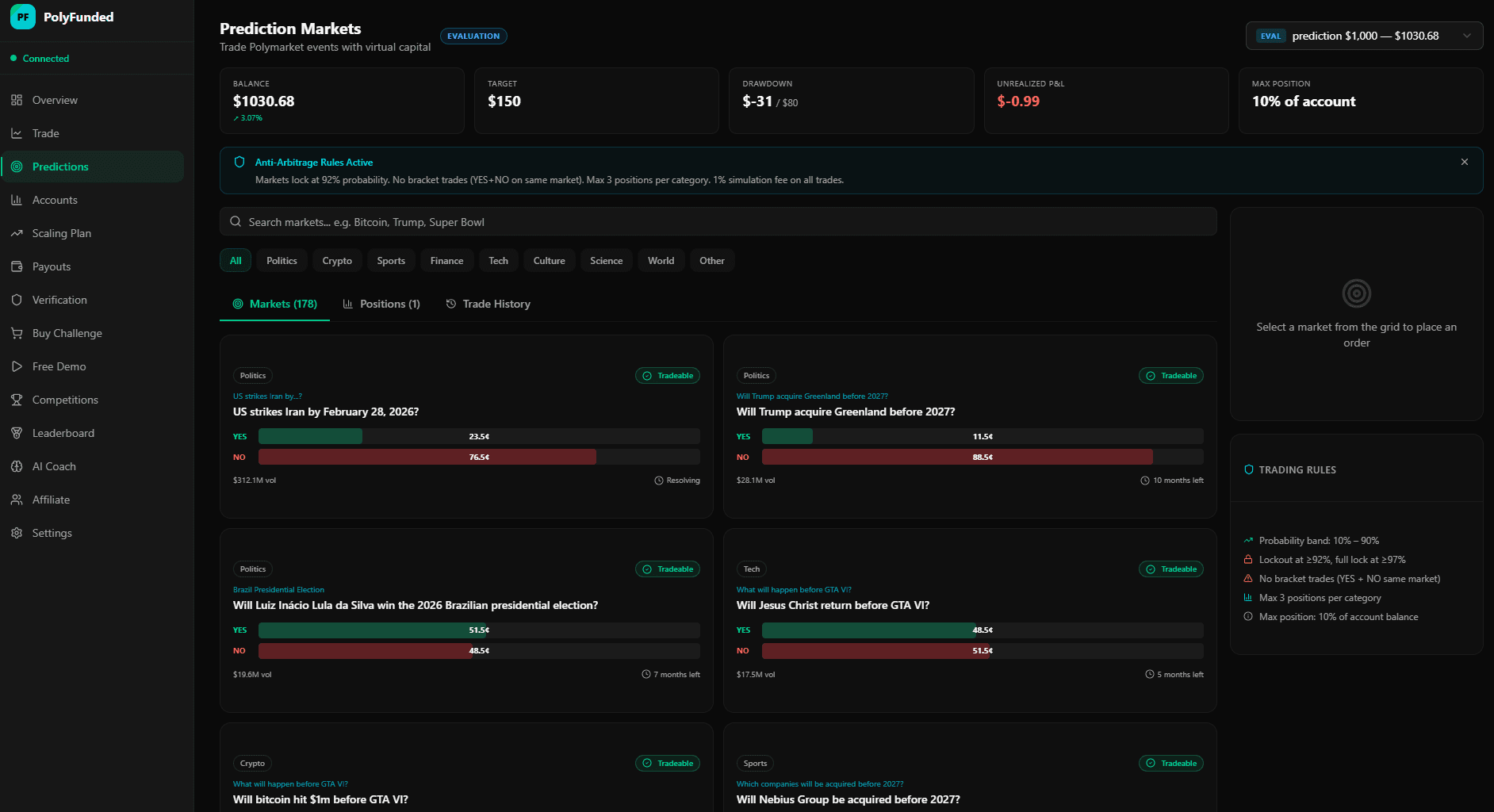Expand the EVAL account selector dropdown
This screenshot has width=1494, height=812.
click(x=1465, y=36)
